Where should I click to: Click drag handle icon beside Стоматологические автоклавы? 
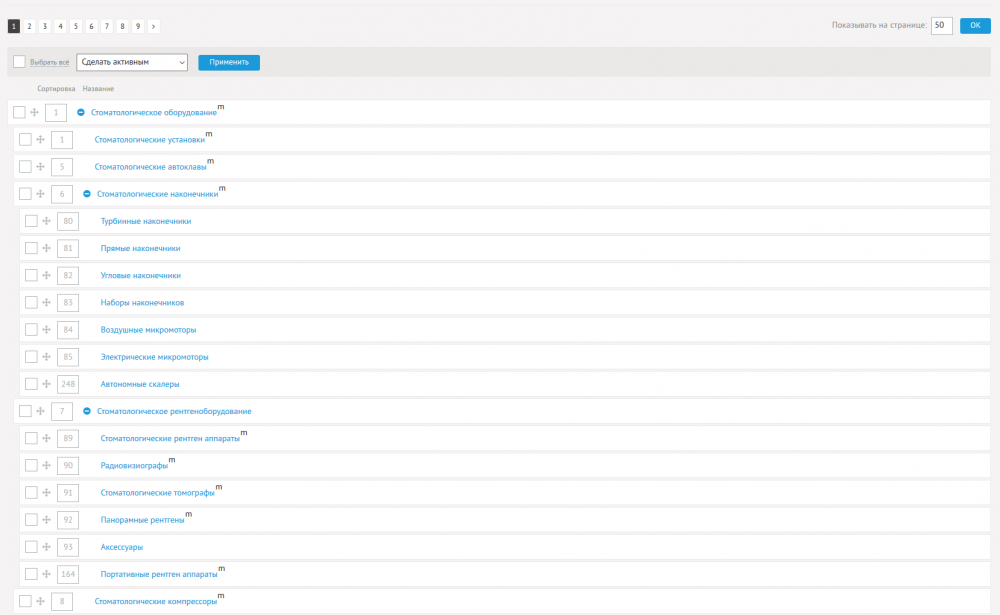40,167
